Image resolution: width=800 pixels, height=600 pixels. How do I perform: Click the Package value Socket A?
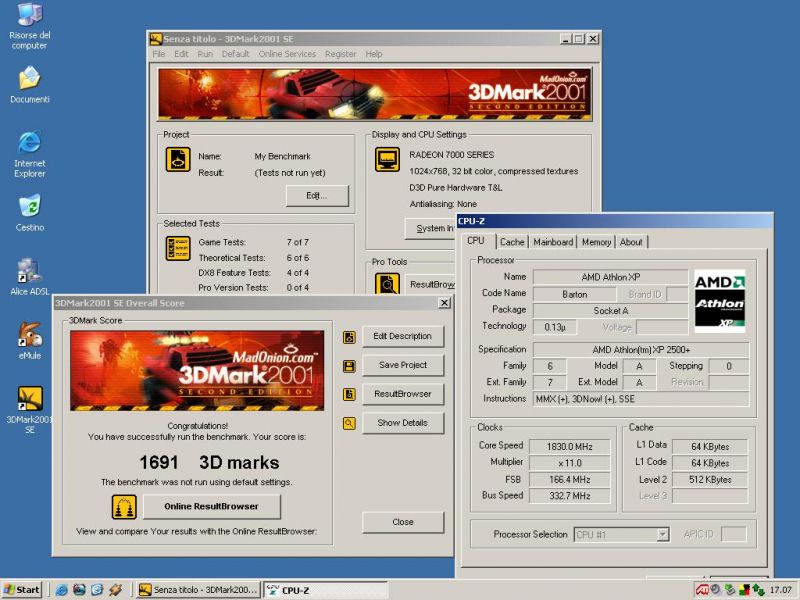pos(610,311)
